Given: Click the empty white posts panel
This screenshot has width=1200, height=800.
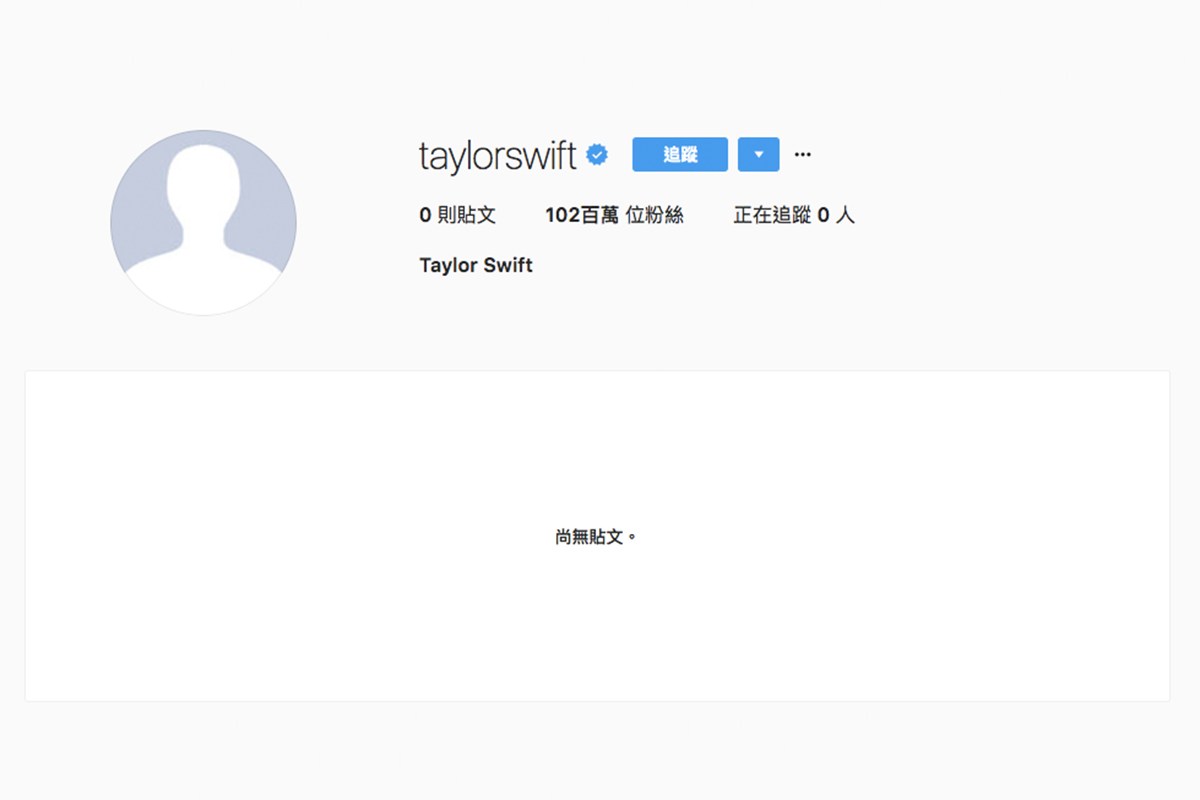Looking at the screenshot, I should (597, 536).
